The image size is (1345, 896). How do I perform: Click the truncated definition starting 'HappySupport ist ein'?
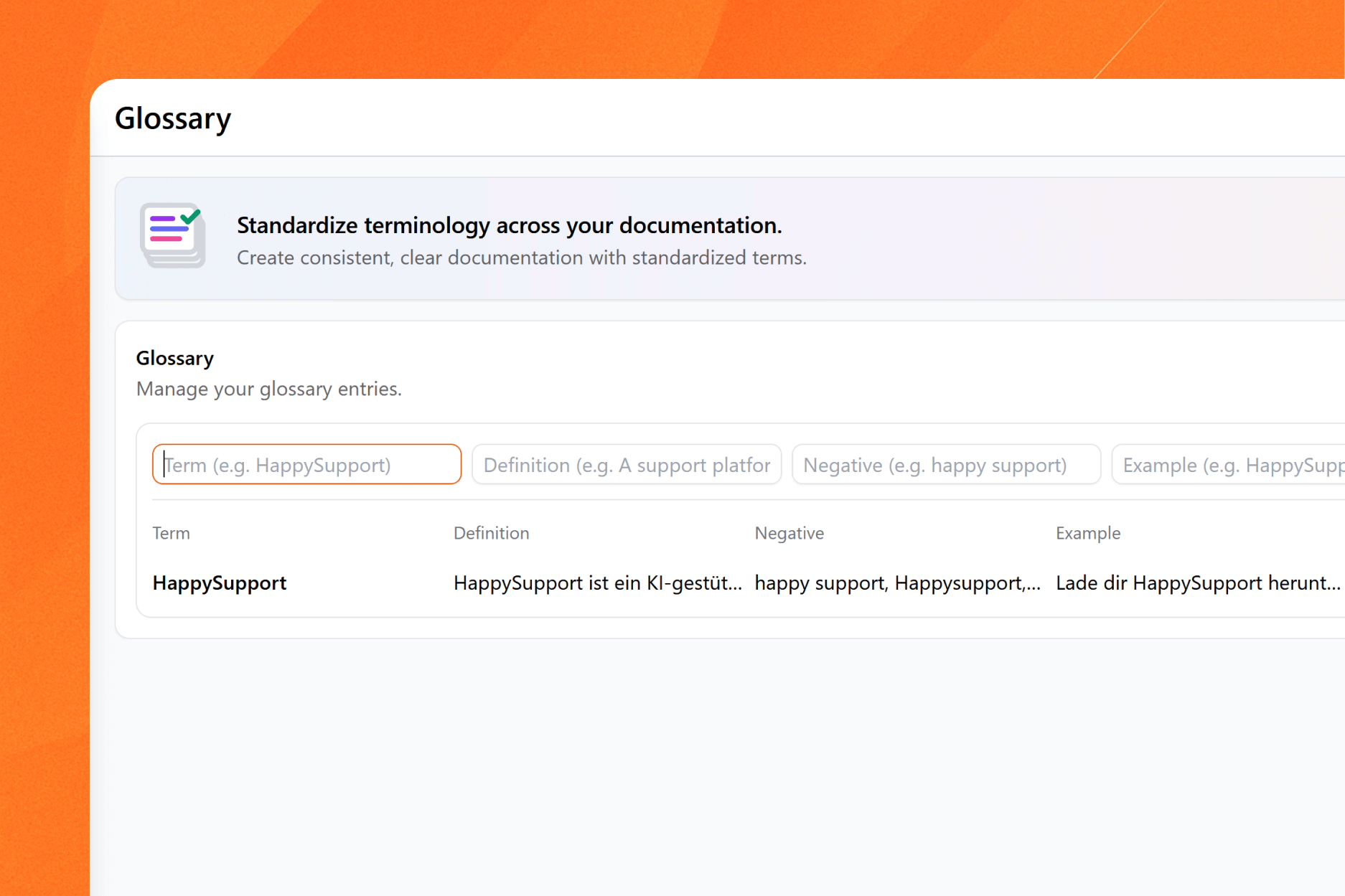(x=597, y=583)
